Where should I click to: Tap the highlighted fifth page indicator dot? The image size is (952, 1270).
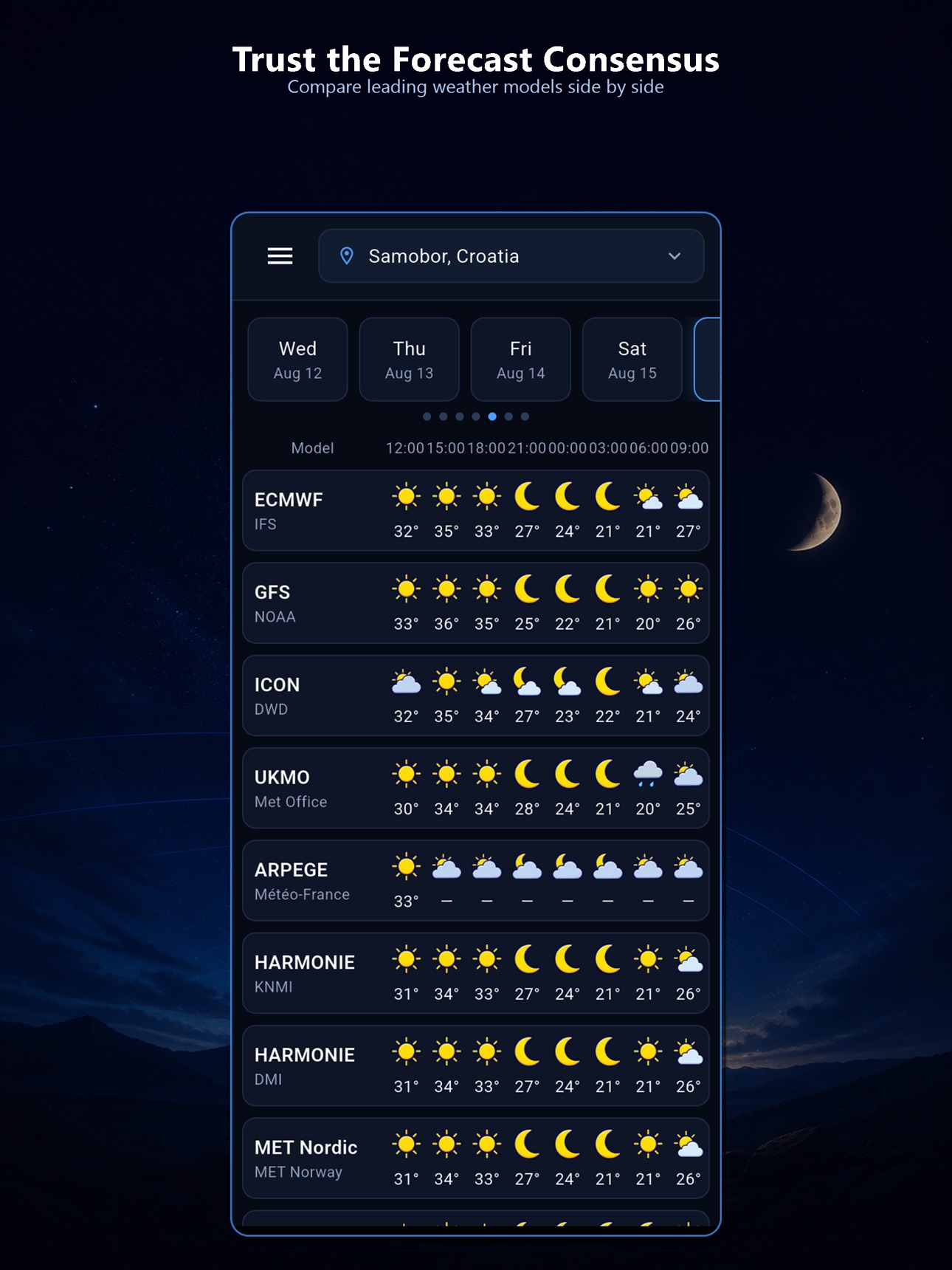pos(492,416)
